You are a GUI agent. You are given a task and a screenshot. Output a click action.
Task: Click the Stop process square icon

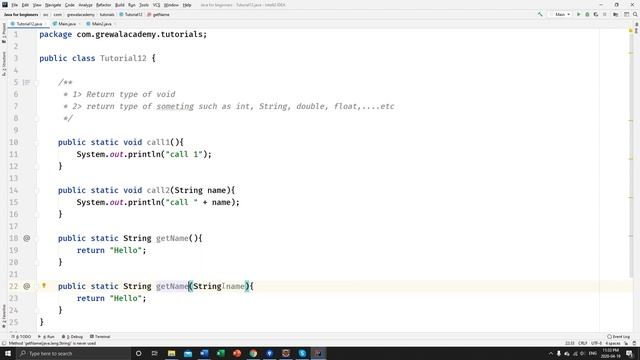click(604, 14)
